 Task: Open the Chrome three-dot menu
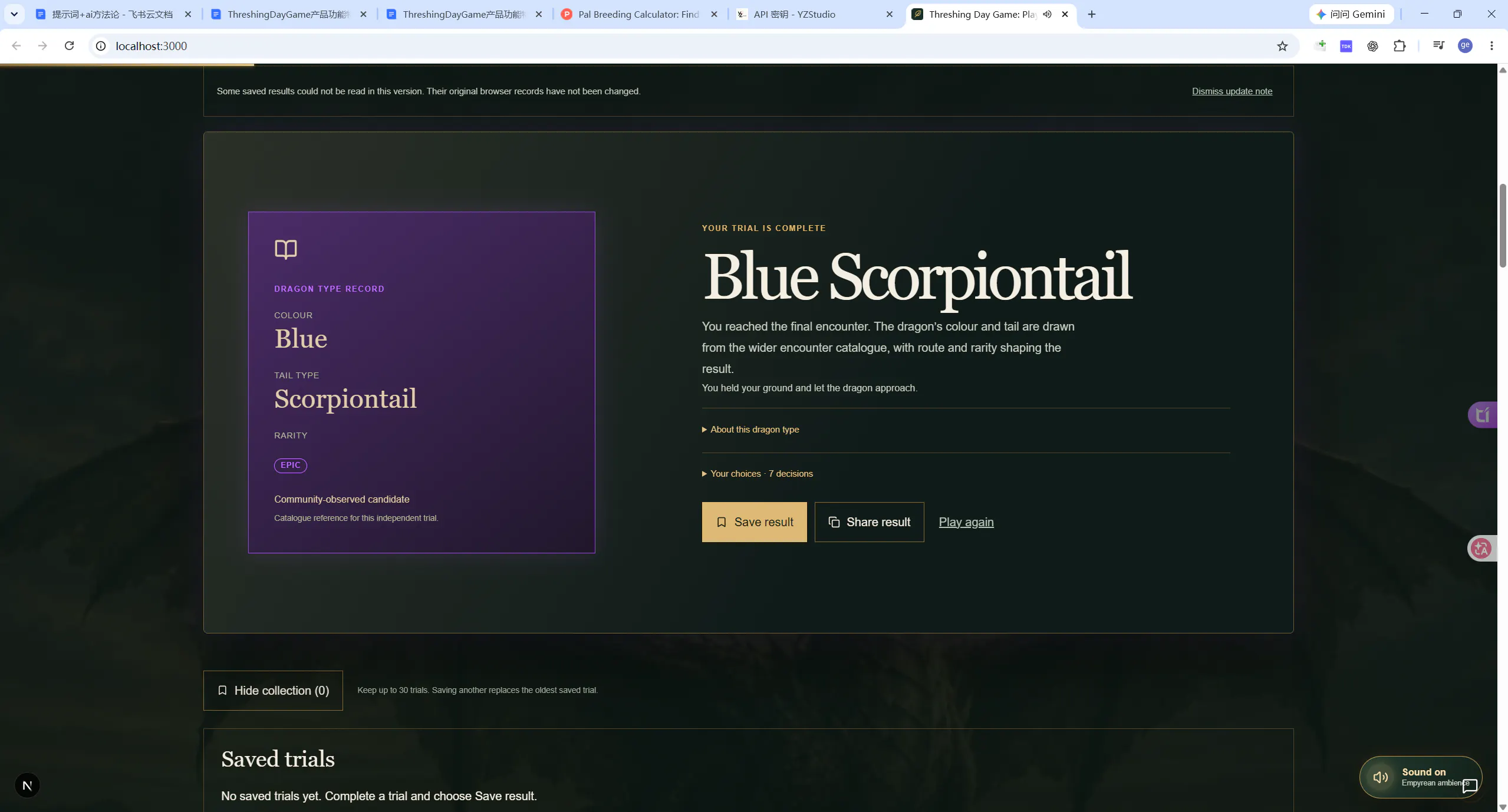[x=1491, y=46]
